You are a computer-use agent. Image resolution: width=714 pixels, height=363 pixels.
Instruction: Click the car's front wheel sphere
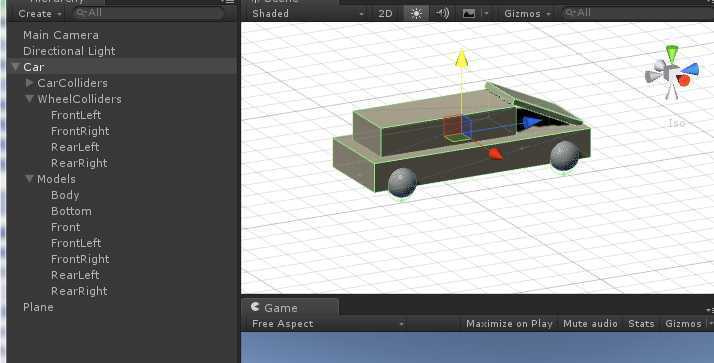click(565, 155)
